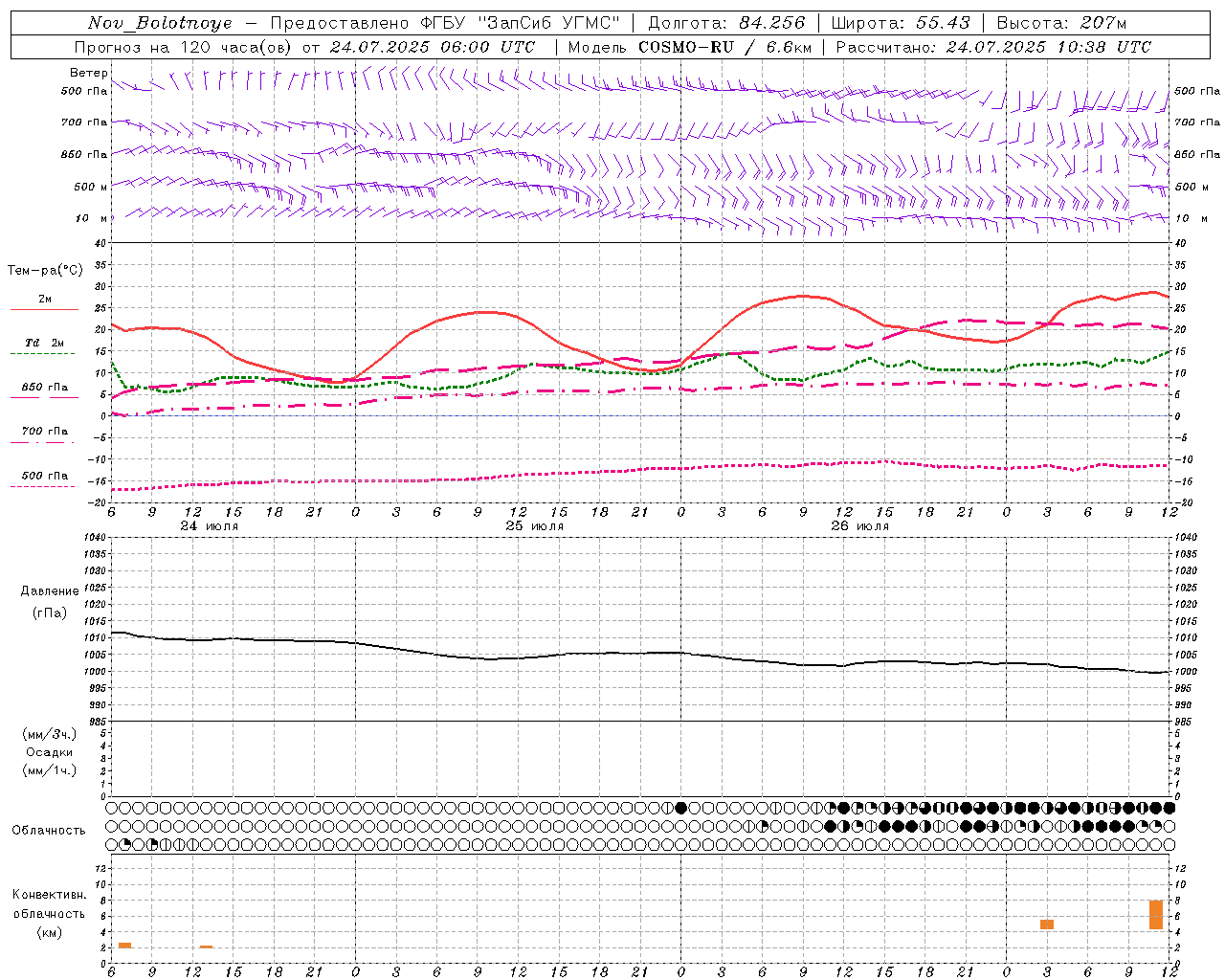Click the tallest orange convective cloud bar
1225x980 pixels.
1156,915
